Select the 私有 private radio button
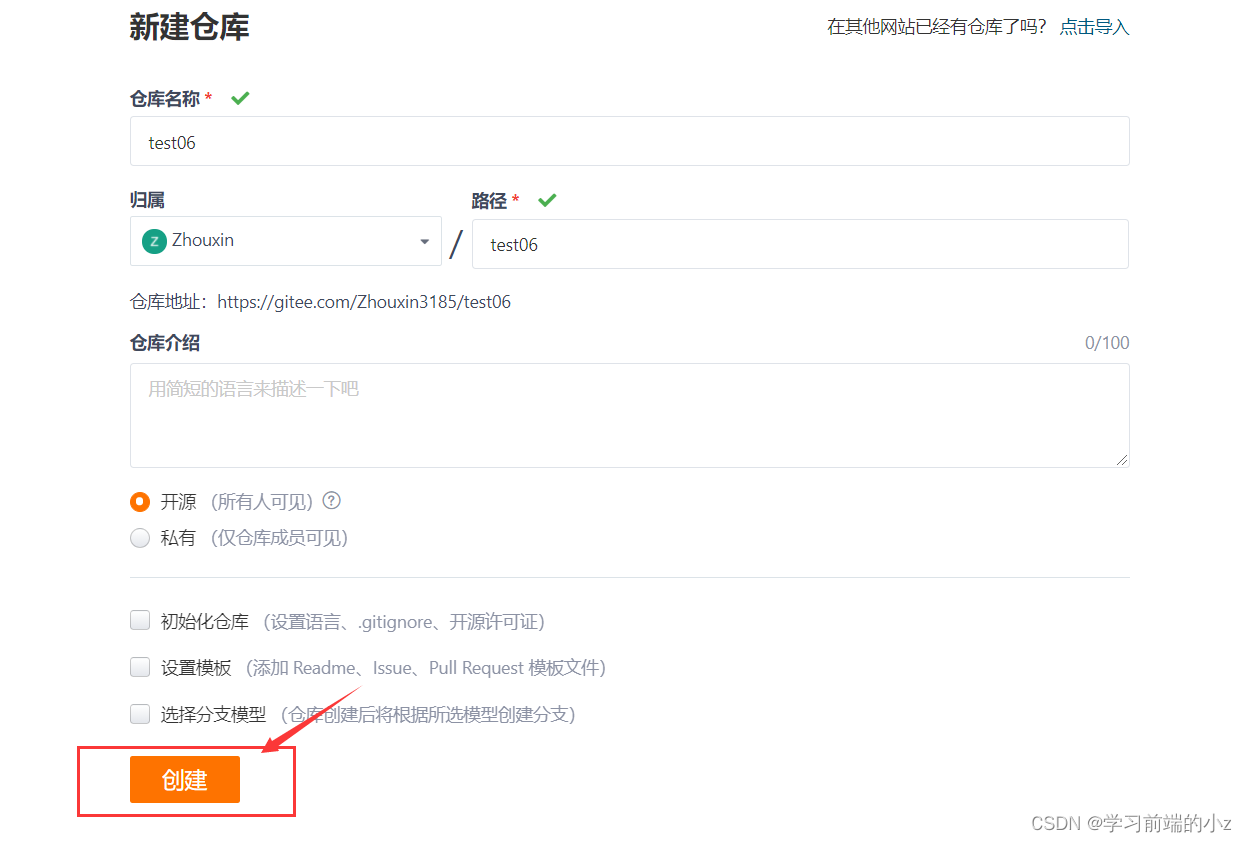The width and height of the screenshot is (1247, 842). pos(140,538)
